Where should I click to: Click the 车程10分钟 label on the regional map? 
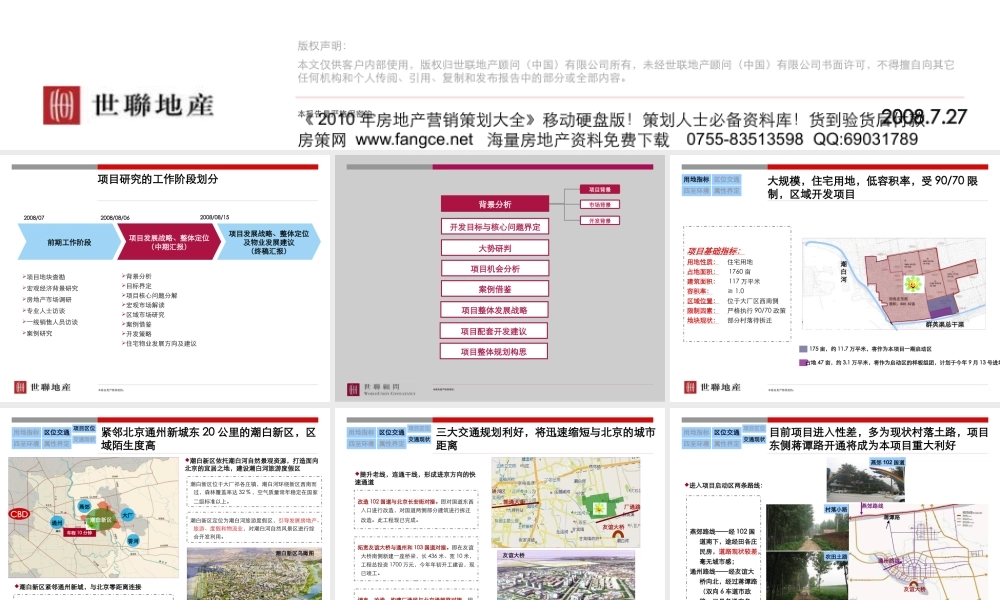(80, 532)
